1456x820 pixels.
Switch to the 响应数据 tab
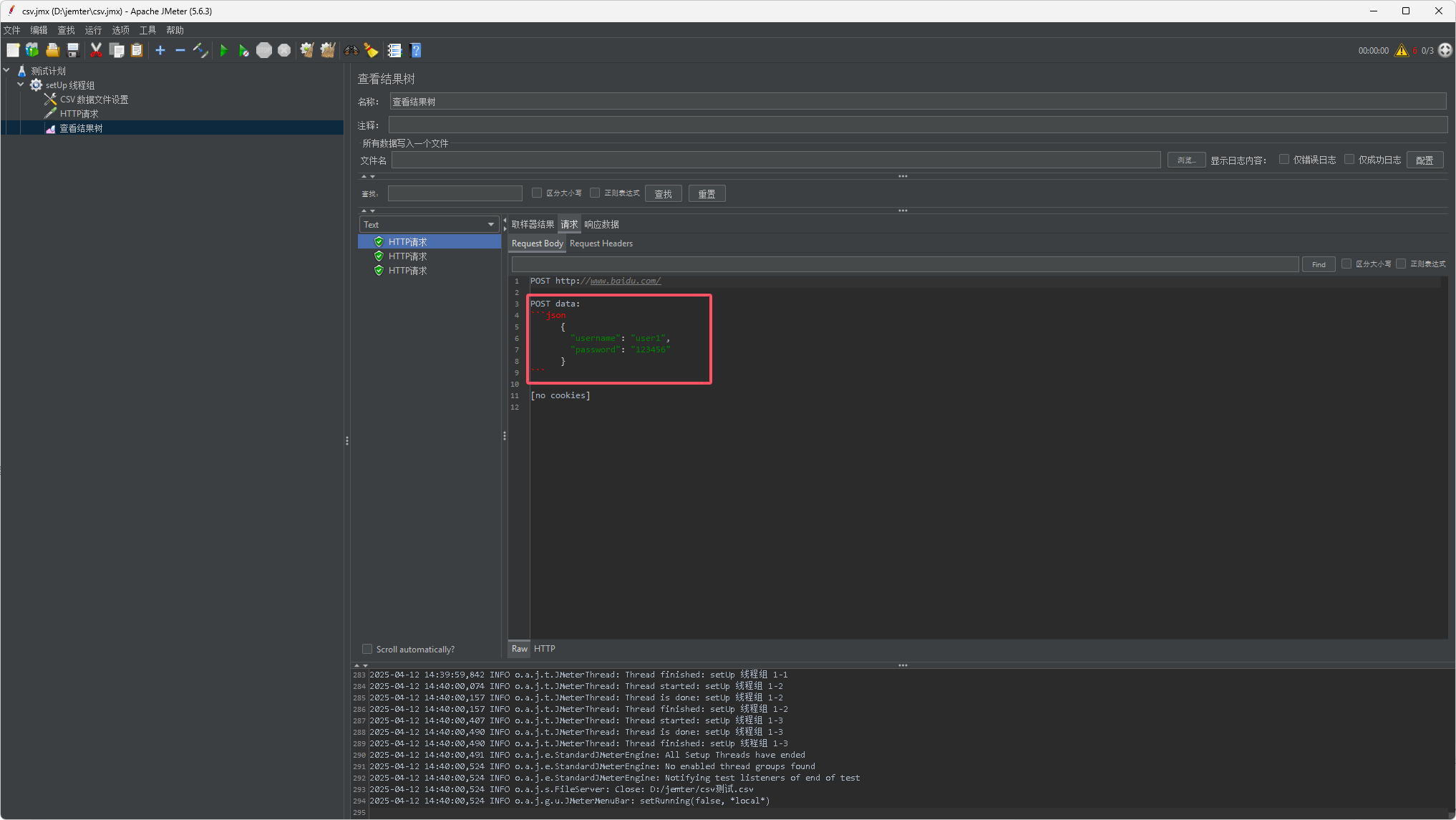601,224
